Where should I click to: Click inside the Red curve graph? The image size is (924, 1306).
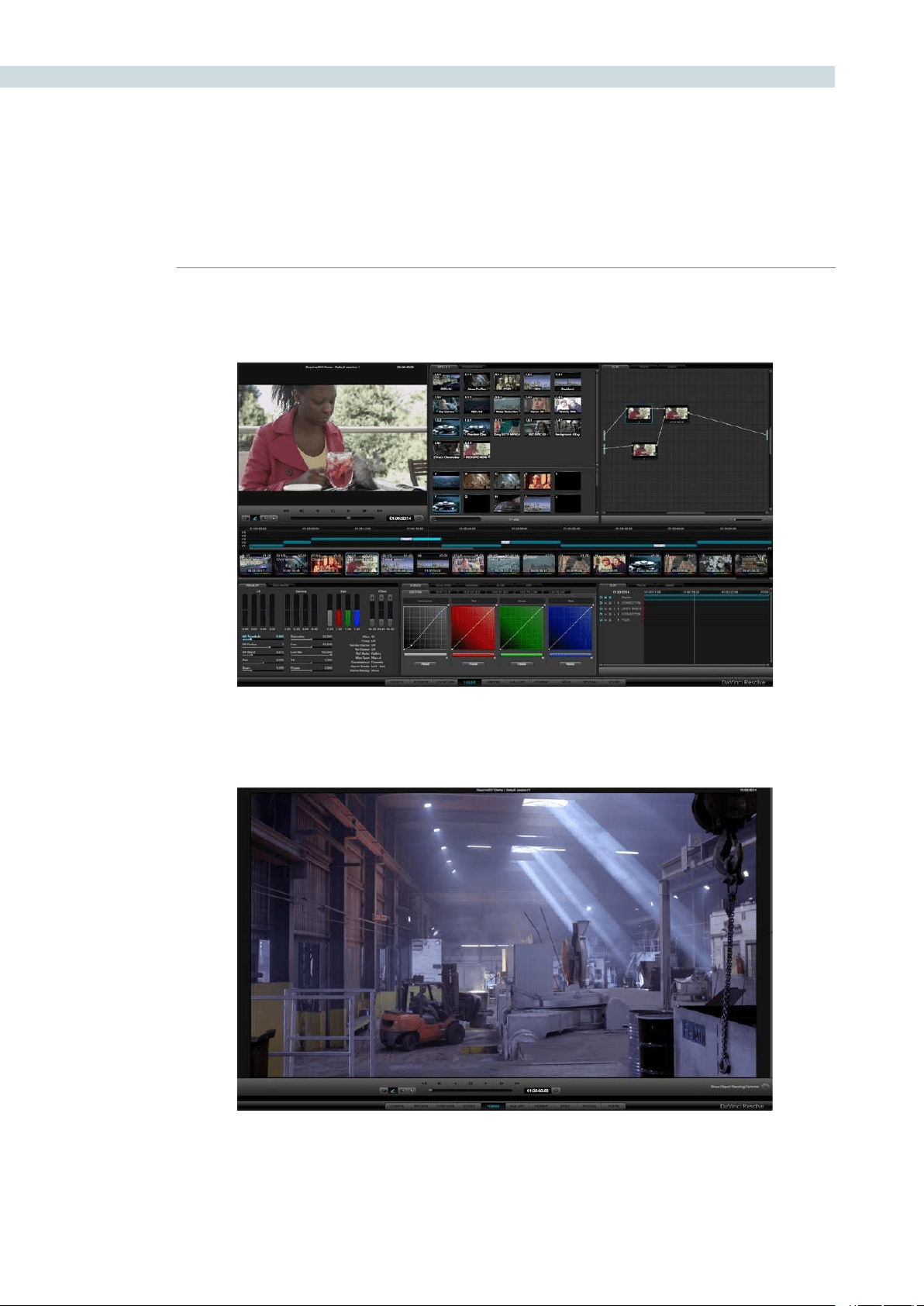click(x=473, y=627)
